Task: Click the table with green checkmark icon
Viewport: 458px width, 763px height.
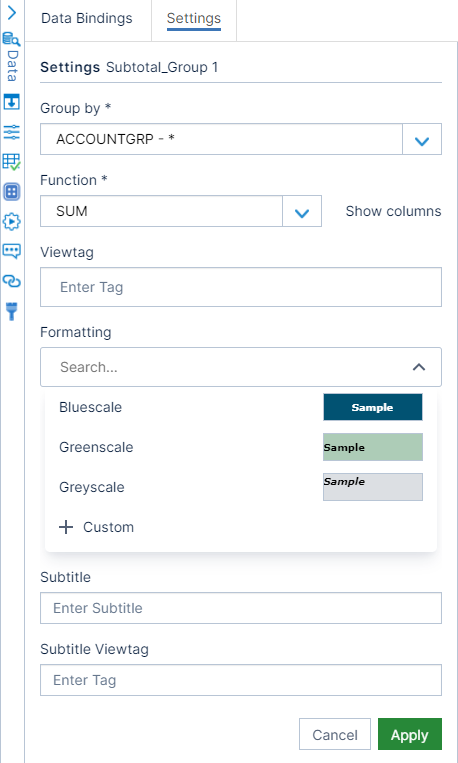Action: pos(12,162)
